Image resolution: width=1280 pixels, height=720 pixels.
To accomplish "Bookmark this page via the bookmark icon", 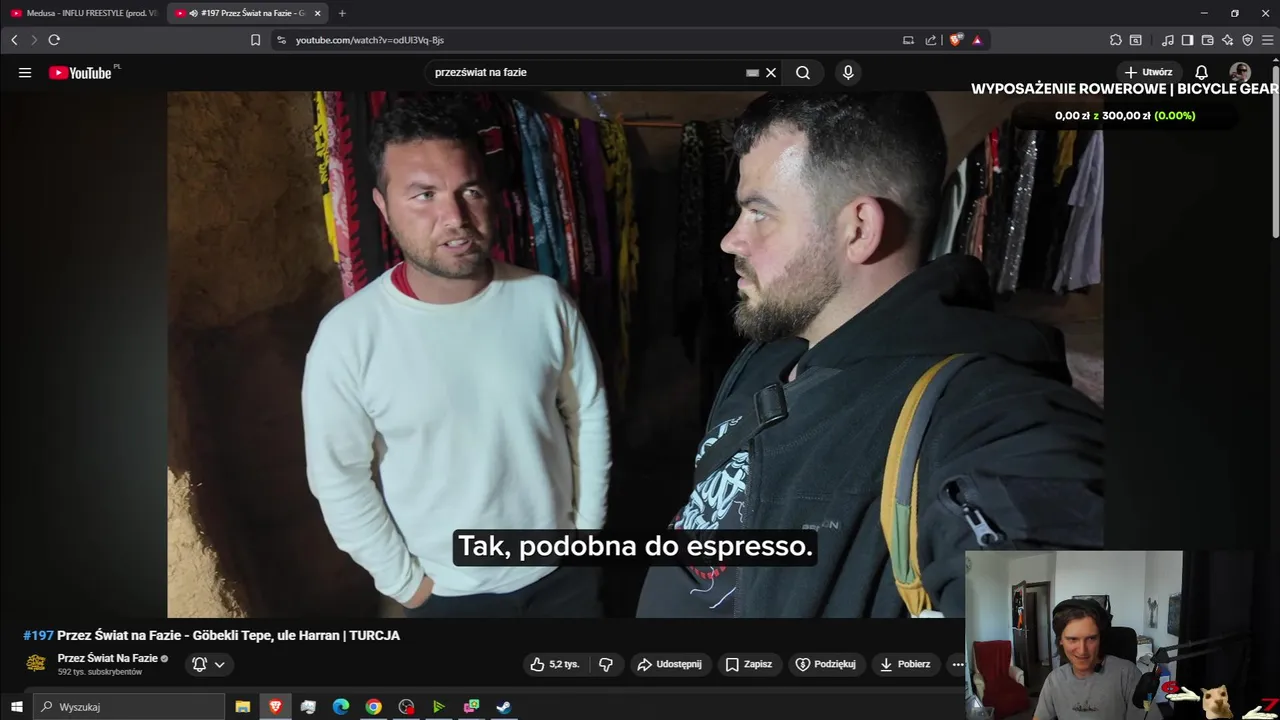I will 255,40.
